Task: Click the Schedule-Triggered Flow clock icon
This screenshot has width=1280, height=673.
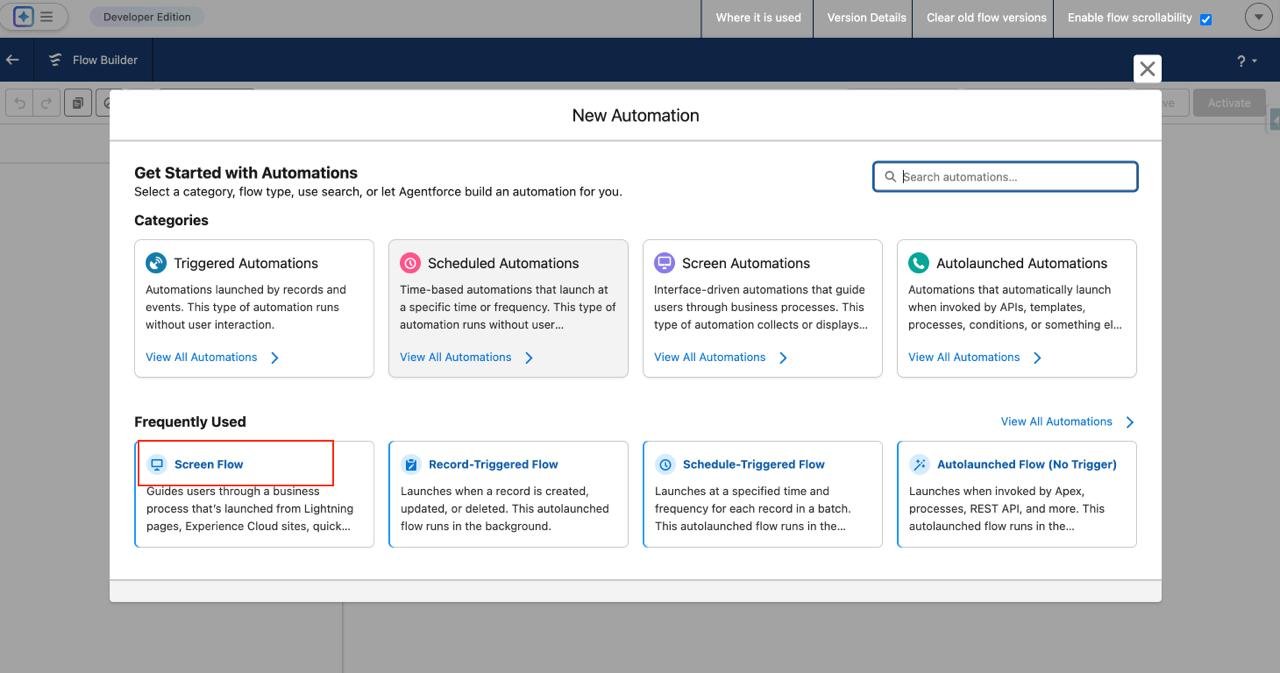Action: pos(664,464)
